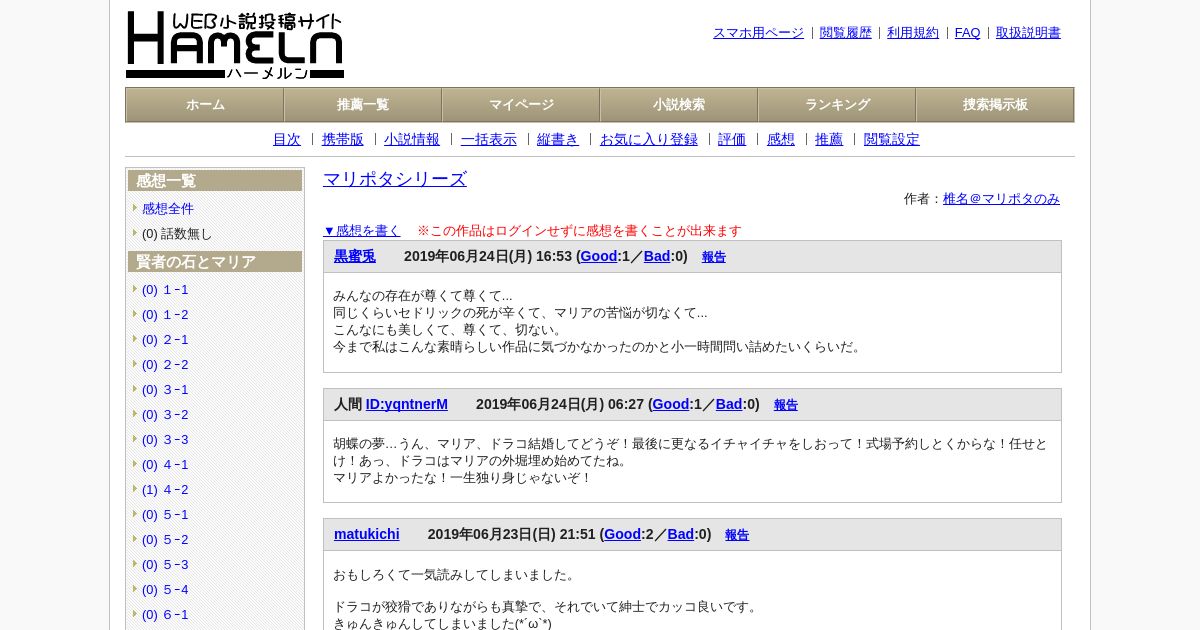The image size is (1200, 630).
Task: Go to the ホーム tab
Action: (x=205, y=105)
